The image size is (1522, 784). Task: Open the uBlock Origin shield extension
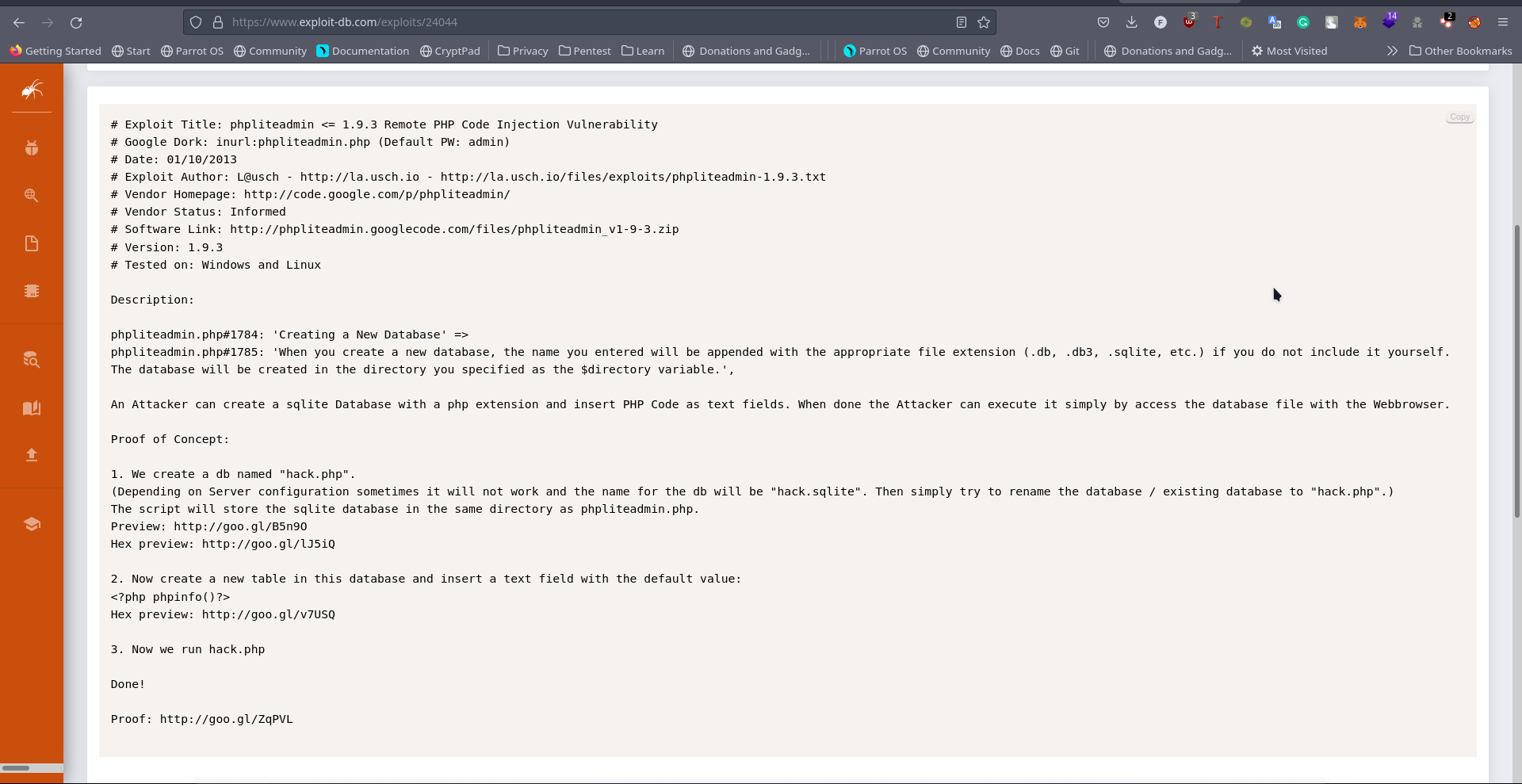click(1189, 22)
